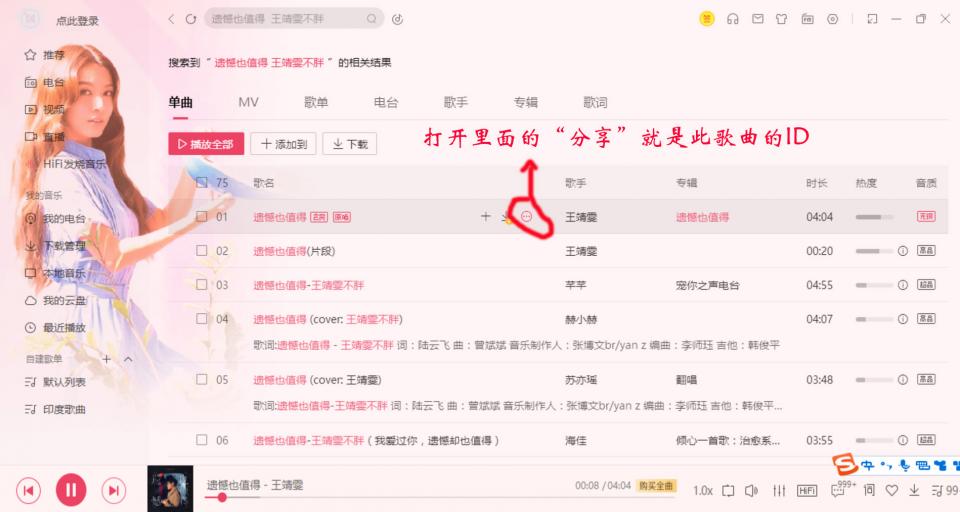Click the volume speaker icon
960x512 pixels.
[x=751, y=491]
